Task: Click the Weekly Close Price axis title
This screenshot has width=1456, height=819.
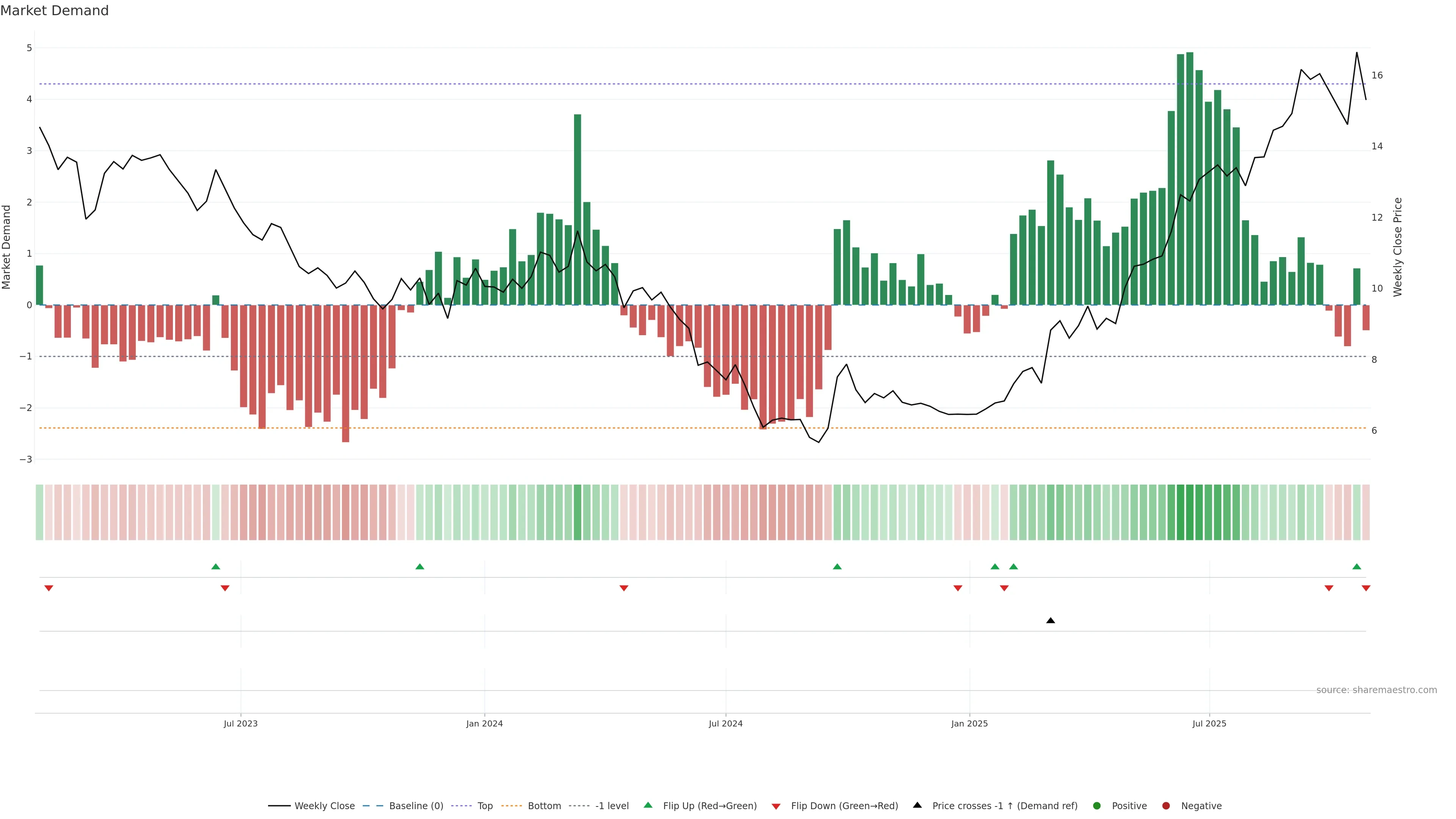Action: [x=1397, y=247]
